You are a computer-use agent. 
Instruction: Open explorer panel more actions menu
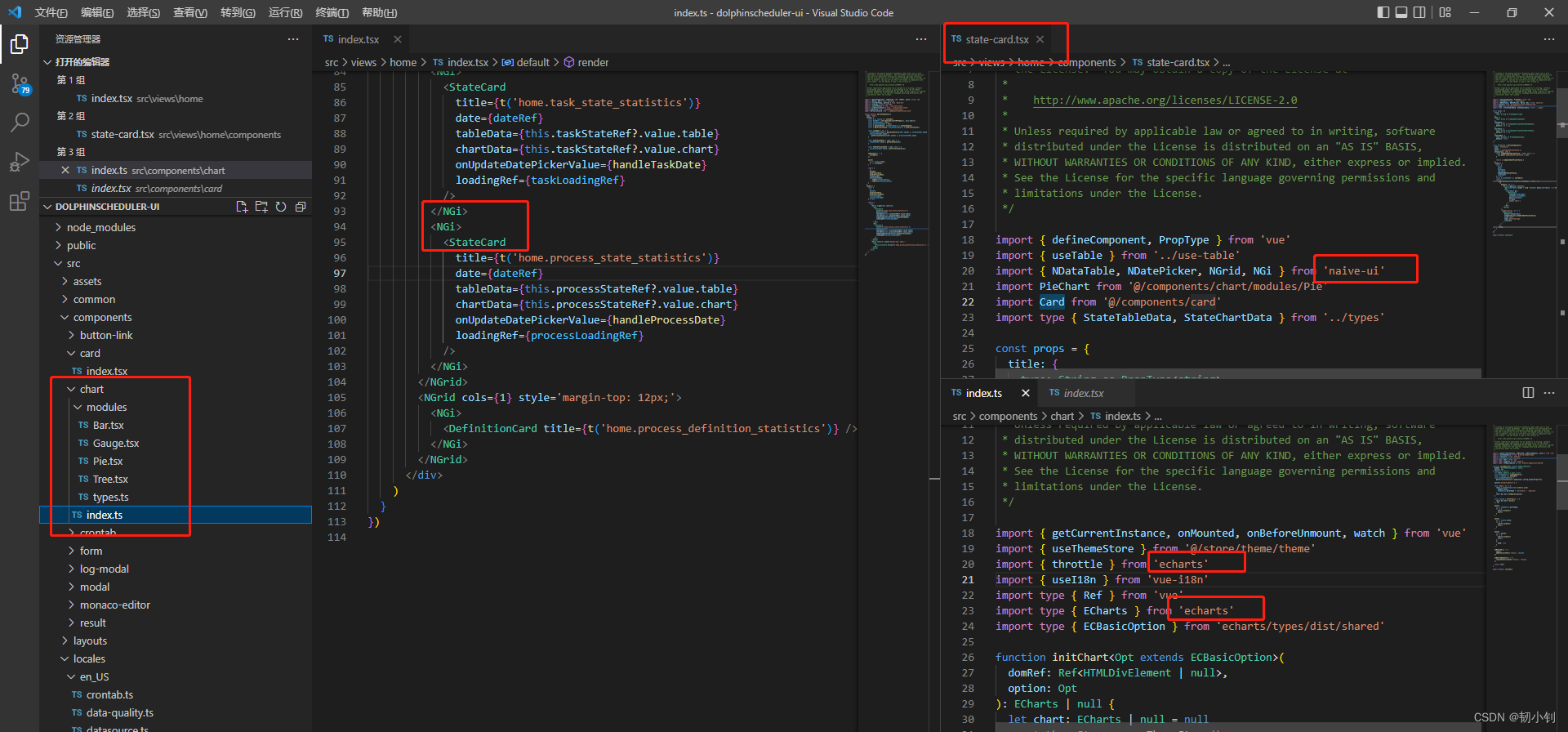pos(293,39)
